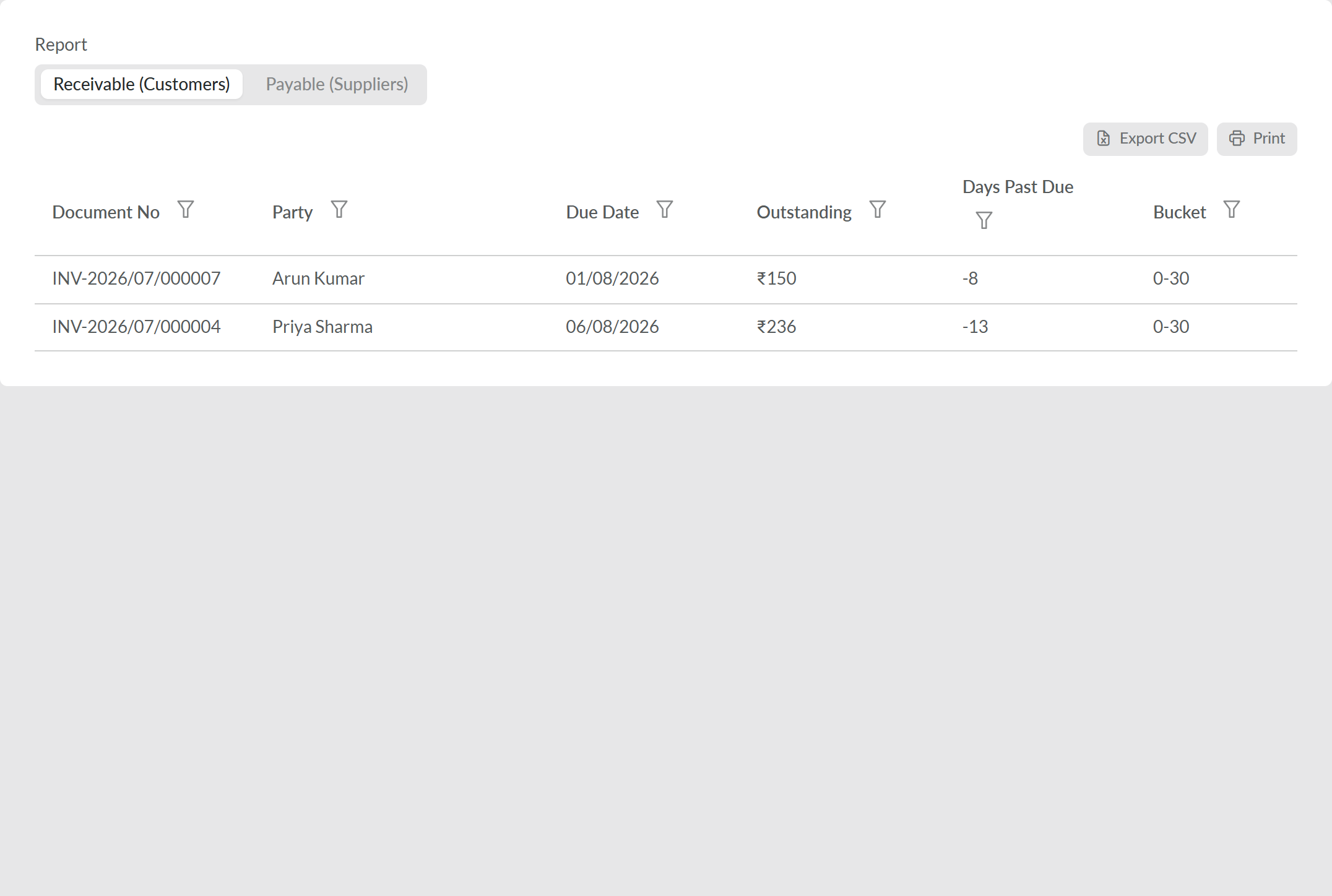Open the Outstanding column filter icon
Image resolution: width=1332 pixels, height=896 pixels.
coord(878,210)
